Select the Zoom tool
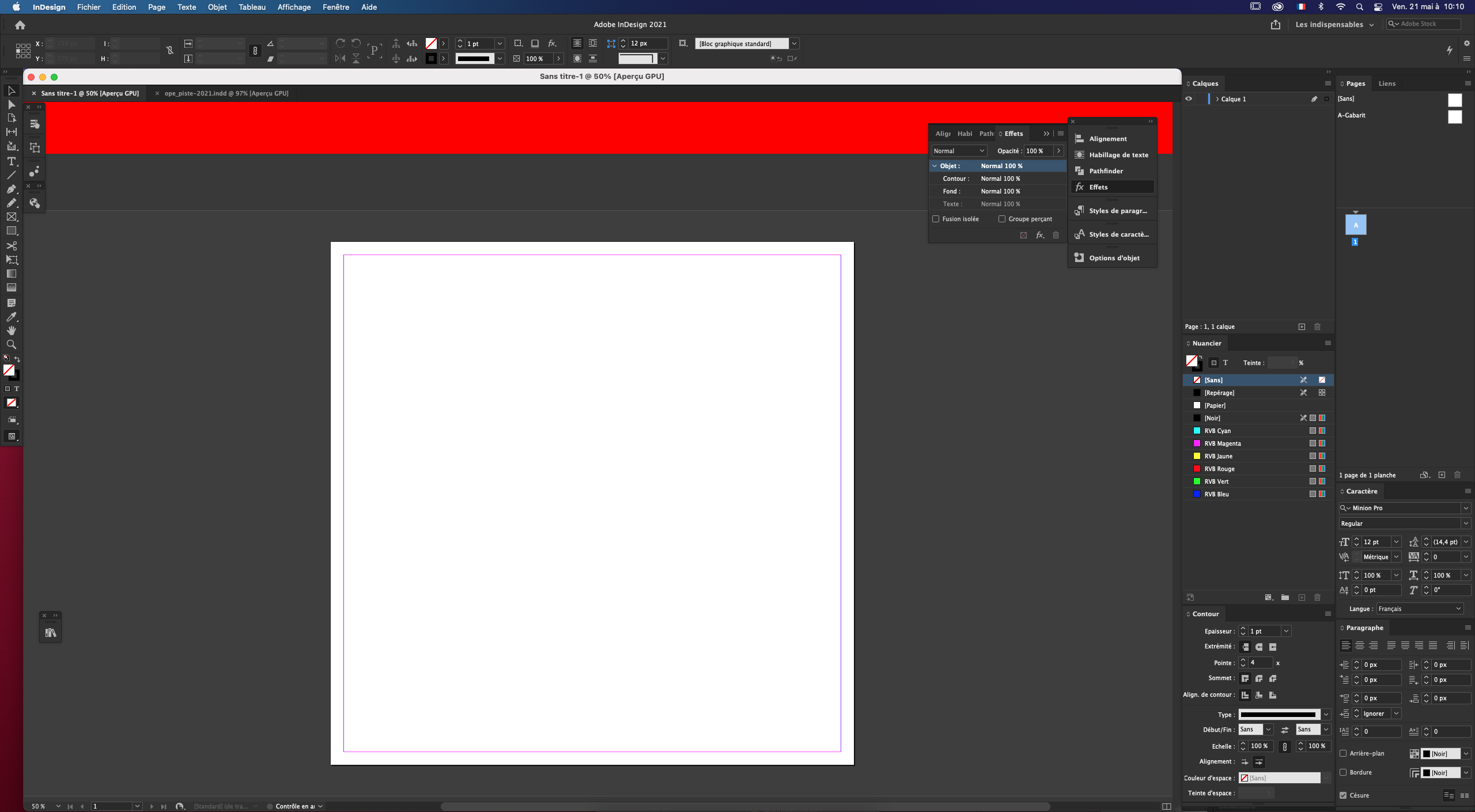Screen dimensions: 1475x812 tap(12, 344)
